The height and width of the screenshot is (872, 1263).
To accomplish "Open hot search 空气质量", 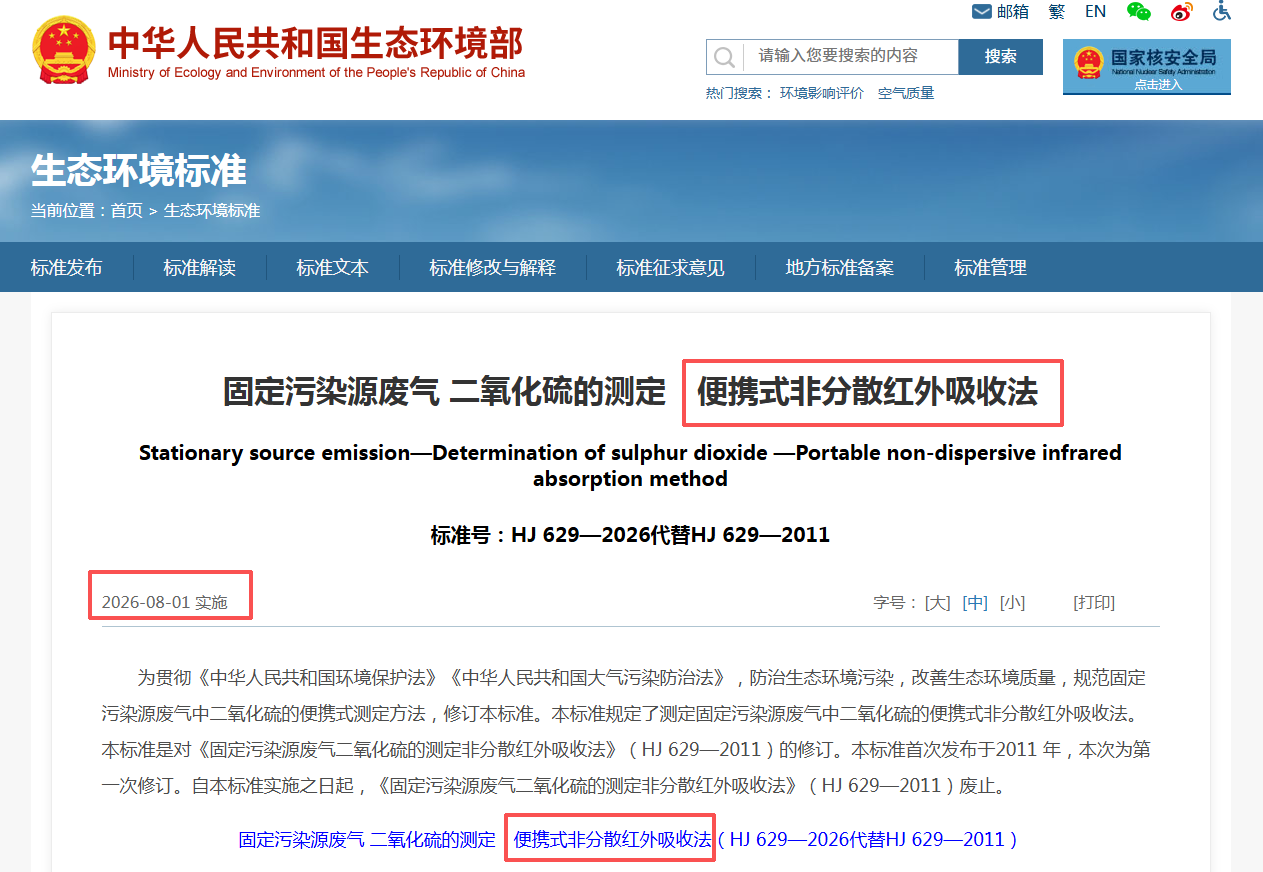I will [906, 93].
